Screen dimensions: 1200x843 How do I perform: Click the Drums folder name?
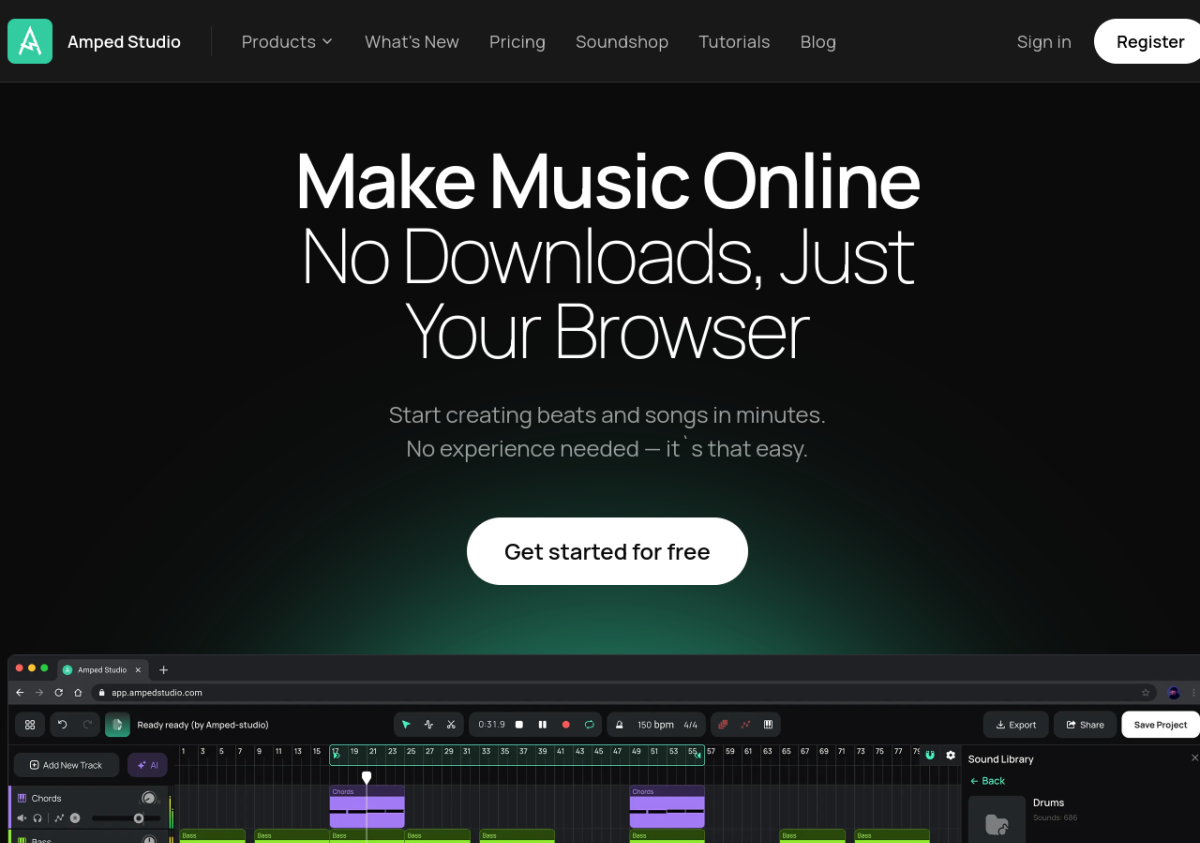(1048, 803)
